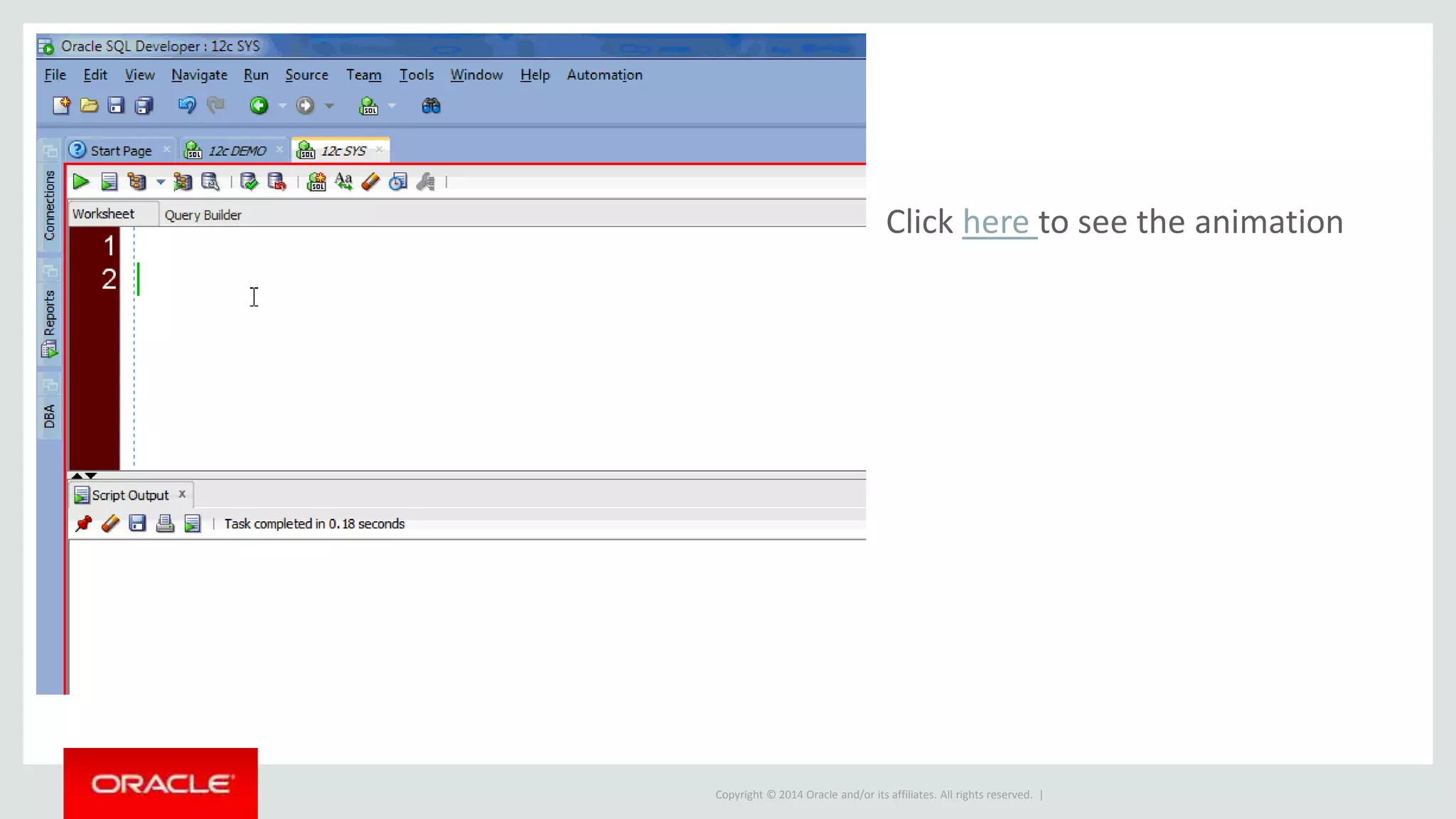
Task: Open the Run menu
Action: click(x=256, y=75)
